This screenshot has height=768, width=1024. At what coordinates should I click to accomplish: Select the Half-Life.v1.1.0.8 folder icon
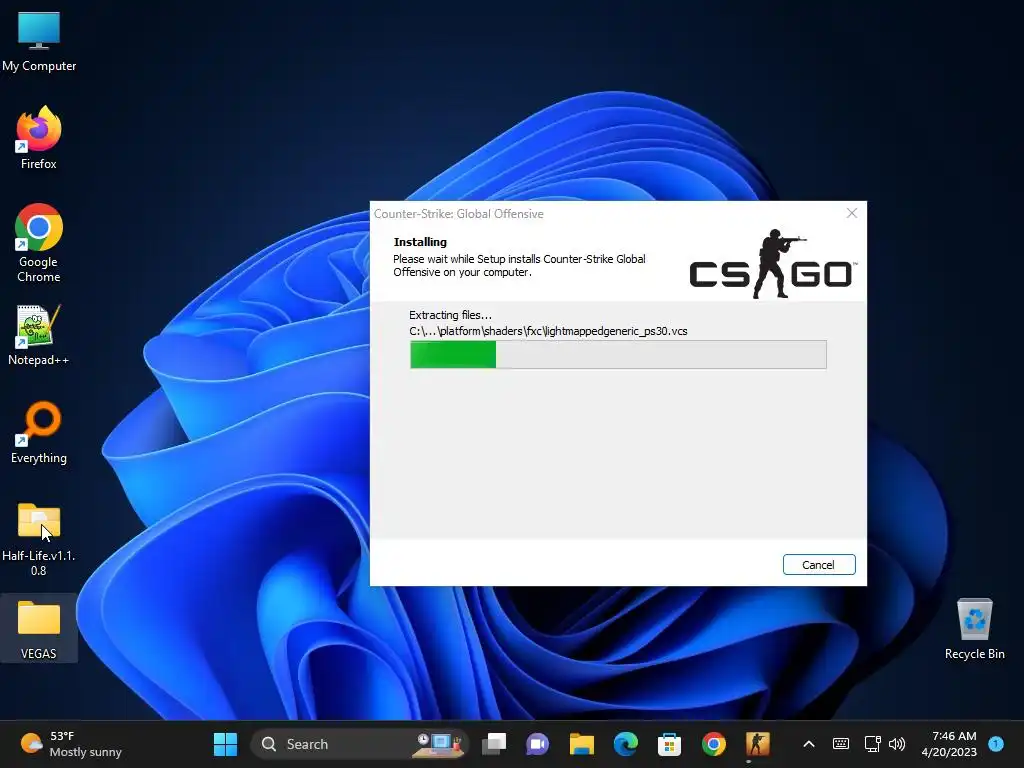[x=39, y=539]
